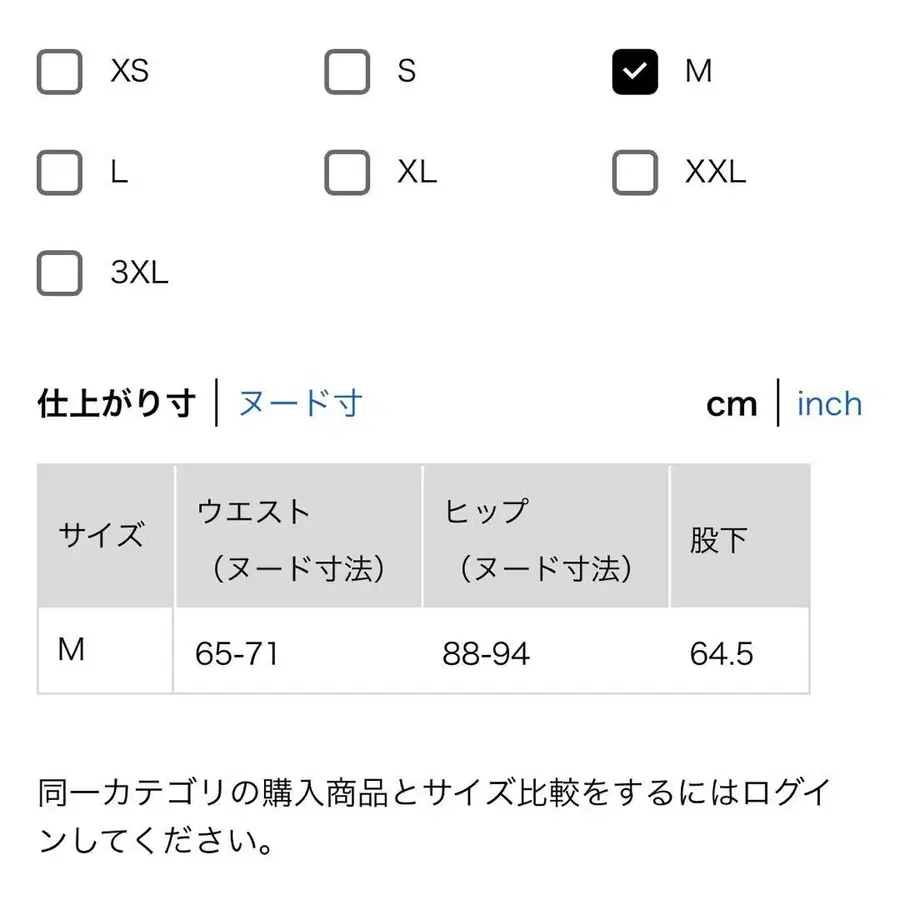Select the 仕上がり寸 measurement view

point(113,402)
